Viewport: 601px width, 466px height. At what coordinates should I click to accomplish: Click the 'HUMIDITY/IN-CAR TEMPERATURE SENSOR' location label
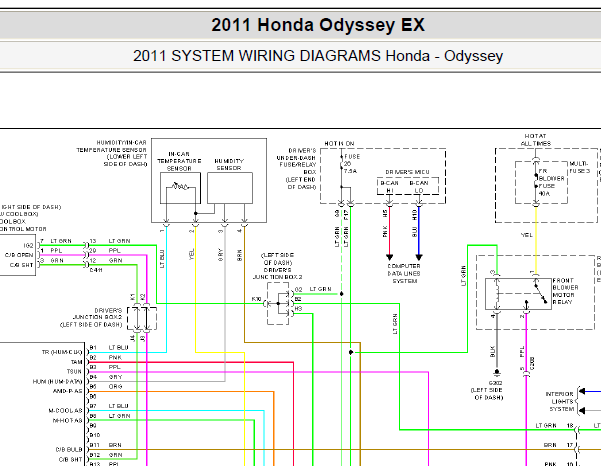pos(112,153)
